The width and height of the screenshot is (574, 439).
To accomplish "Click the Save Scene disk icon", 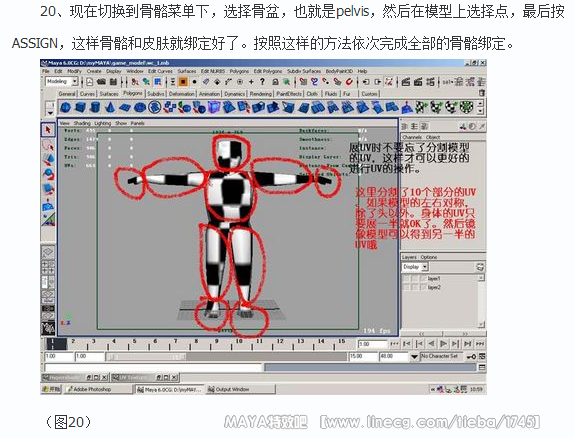I will (113, 82).
